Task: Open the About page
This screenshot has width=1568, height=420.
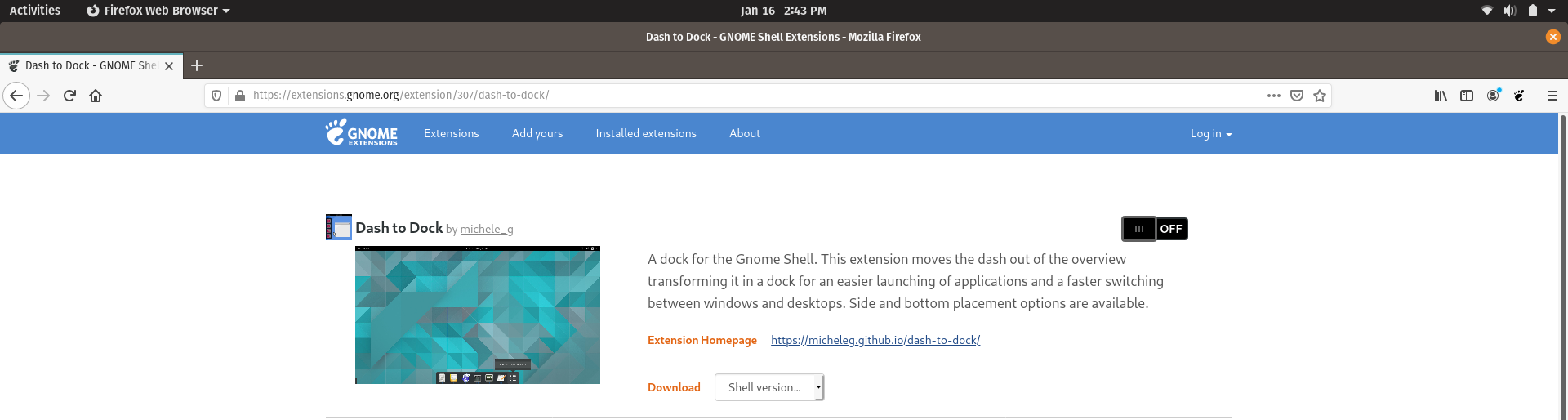Action: 745,133
